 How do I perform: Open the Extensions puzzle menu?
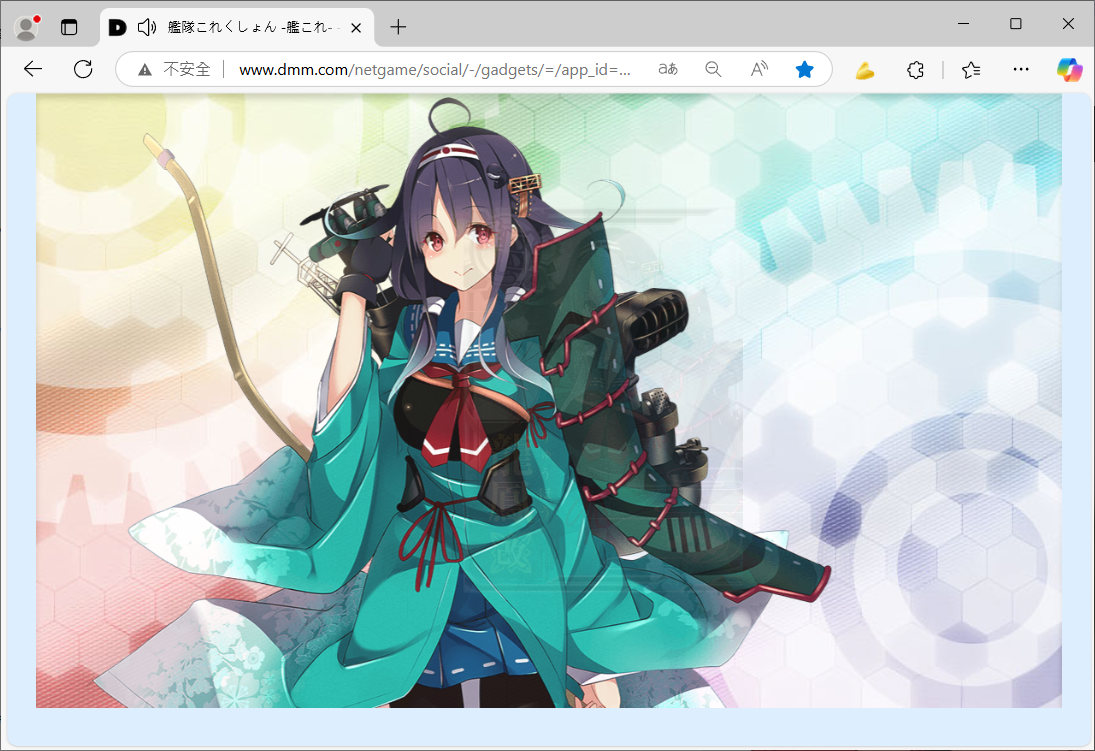click(x=915, y=70)
